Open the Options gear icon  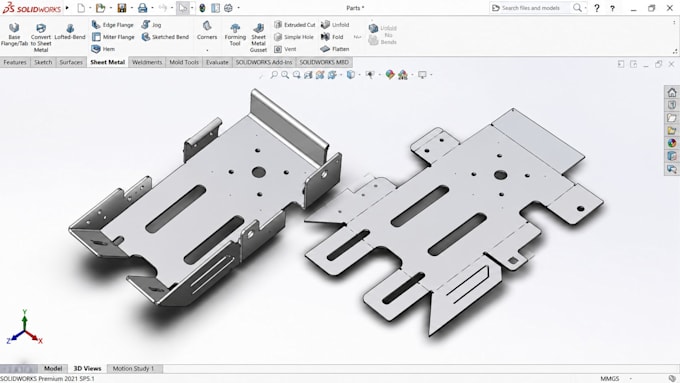(x=229, y=8)
